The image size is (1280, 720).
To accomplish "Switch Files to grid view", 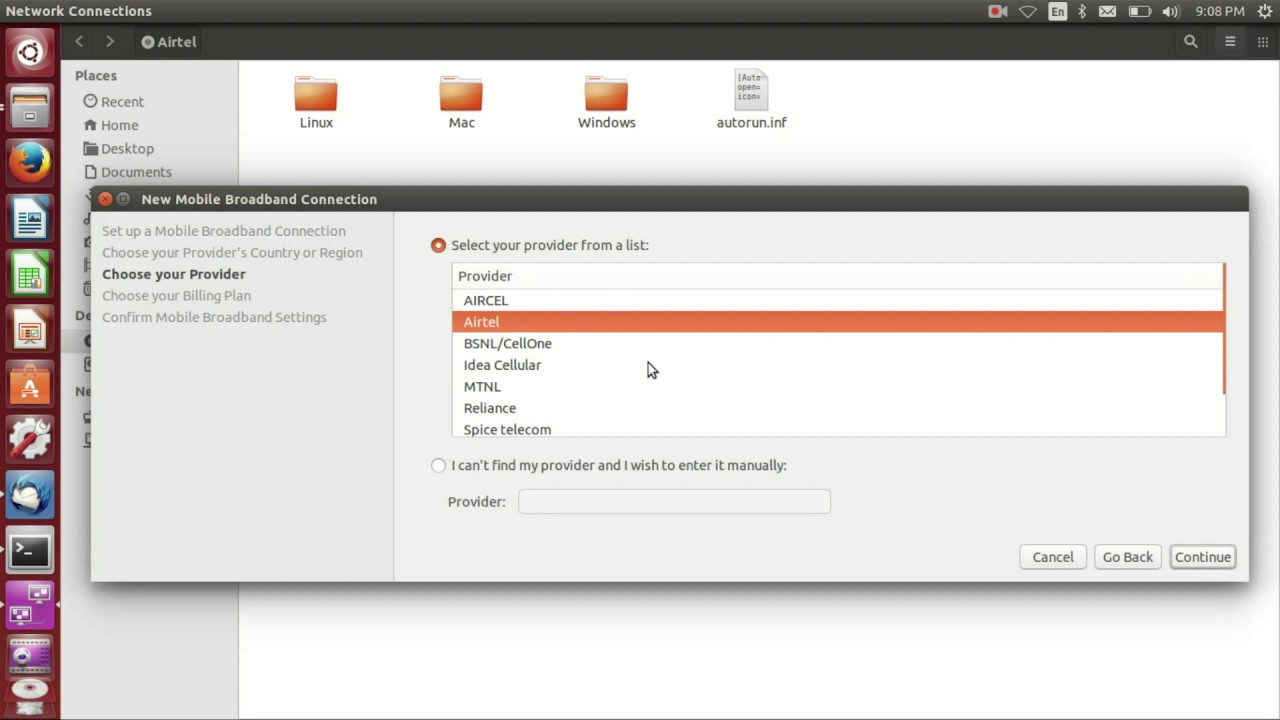I will point(1262,42).
